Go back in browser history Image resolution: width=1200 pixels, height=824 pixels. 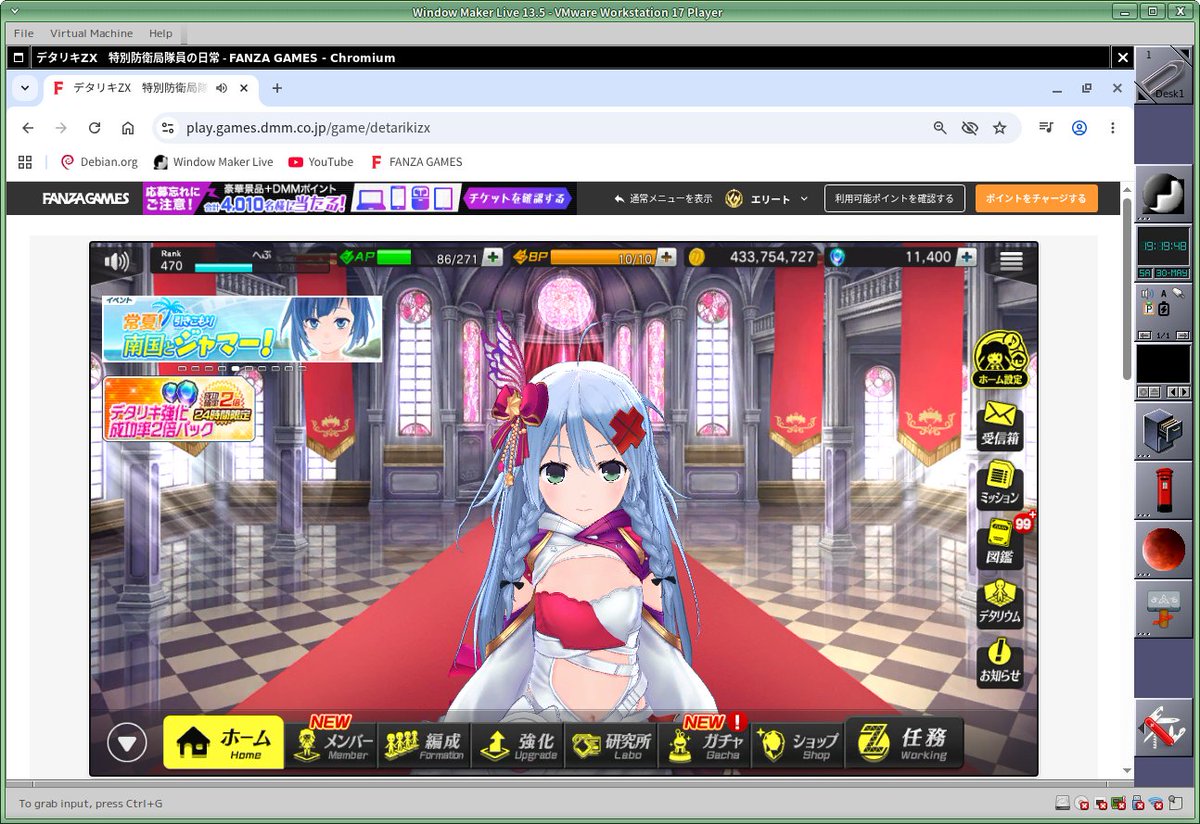click(x=28, y=128)
